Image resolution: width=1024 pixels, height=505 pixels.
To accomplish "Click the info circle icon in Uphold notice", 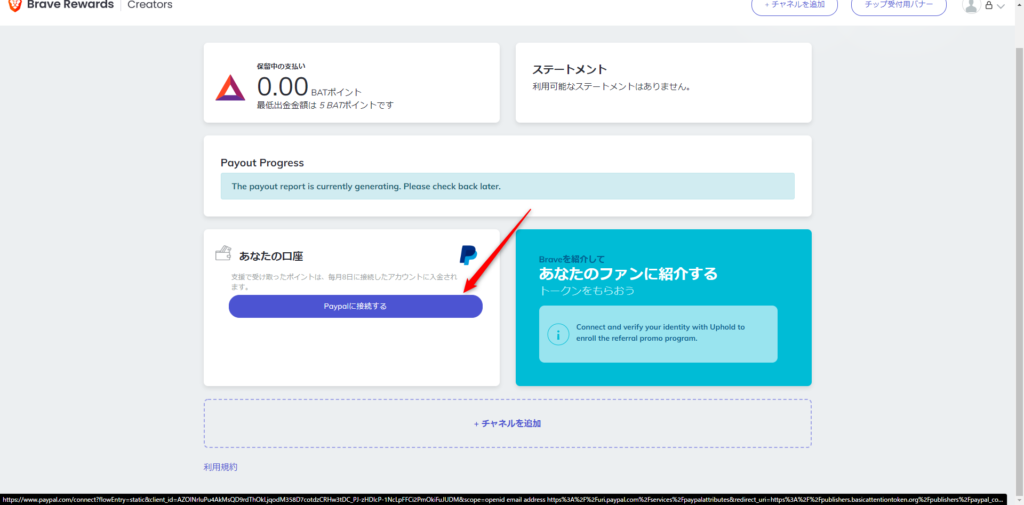I will point(558,333).
